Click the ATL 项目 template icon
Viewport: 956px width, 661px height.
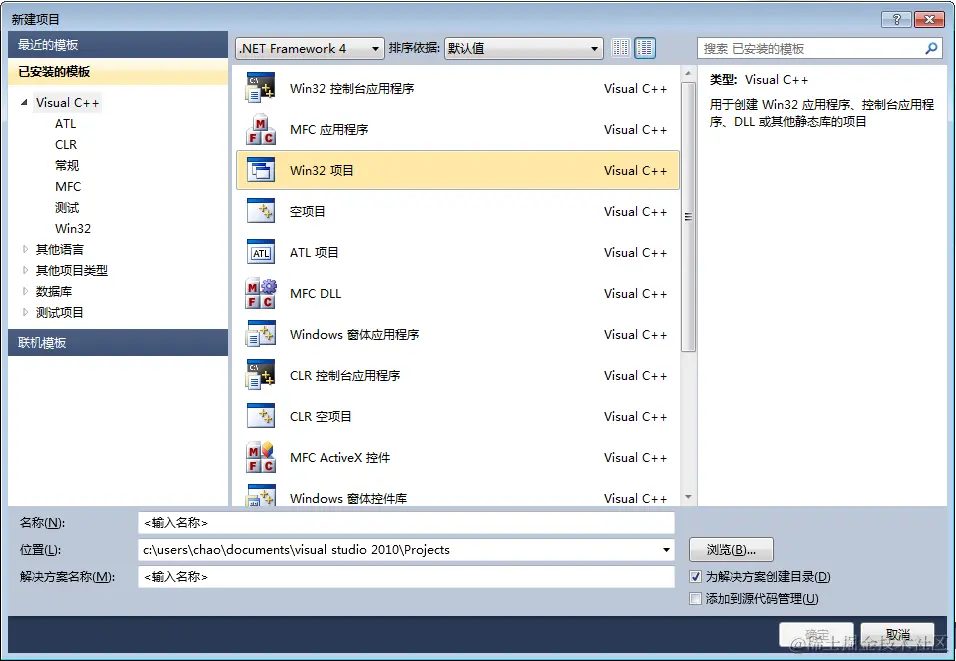point(260,252)
